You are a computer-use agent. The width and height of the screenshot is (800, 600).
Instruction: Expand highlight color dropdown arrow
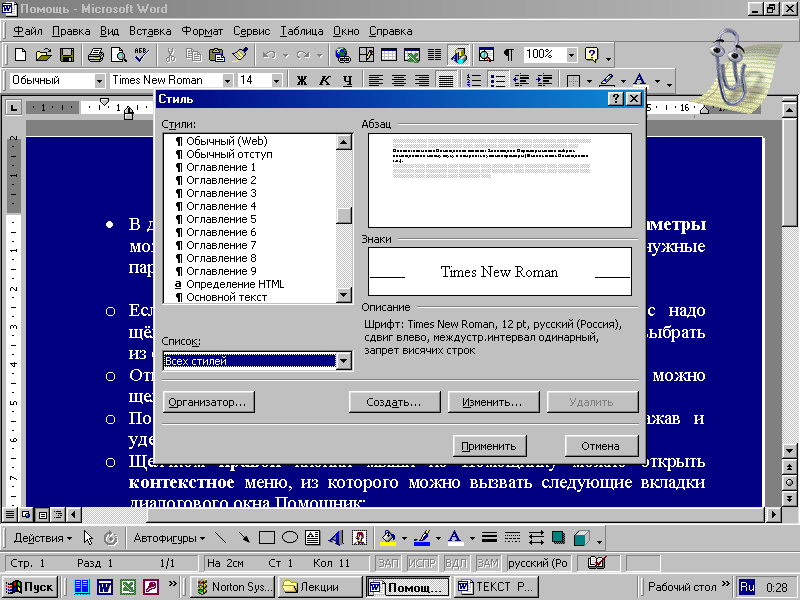pos(623,81)
